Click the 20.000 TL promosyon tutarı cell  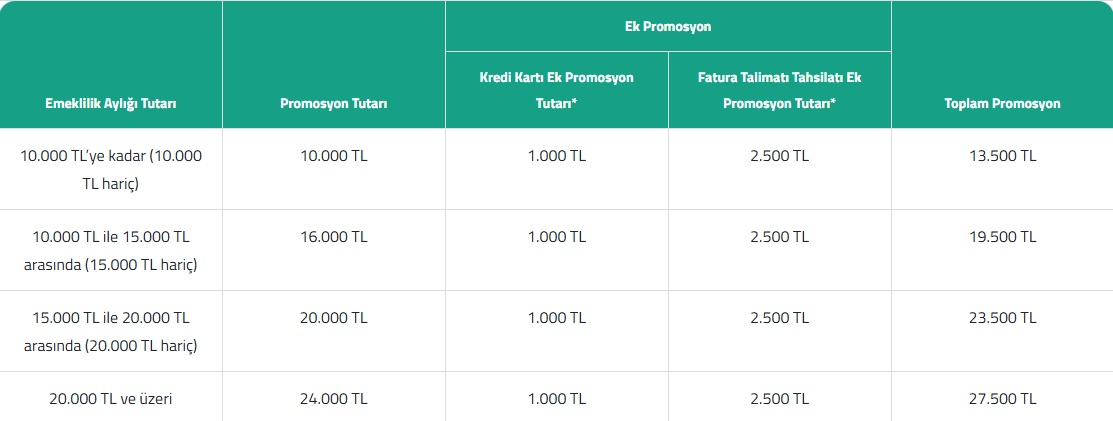pos(333,318)
